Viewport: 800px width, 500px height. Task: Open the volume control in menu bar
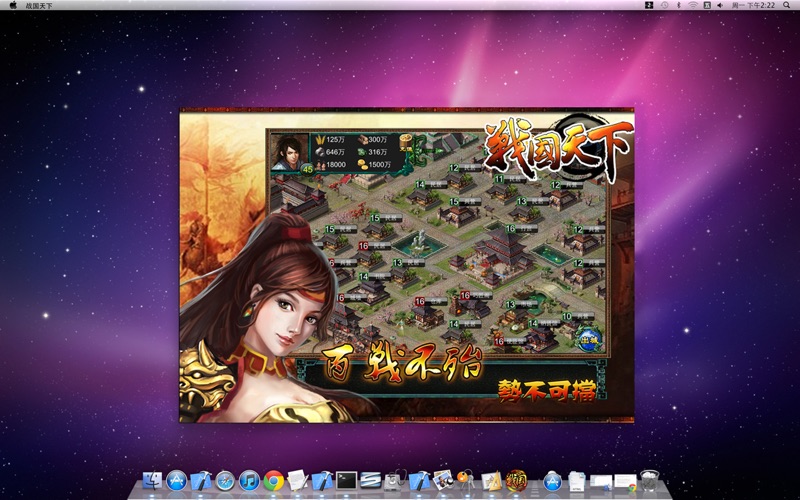point(720,5)
